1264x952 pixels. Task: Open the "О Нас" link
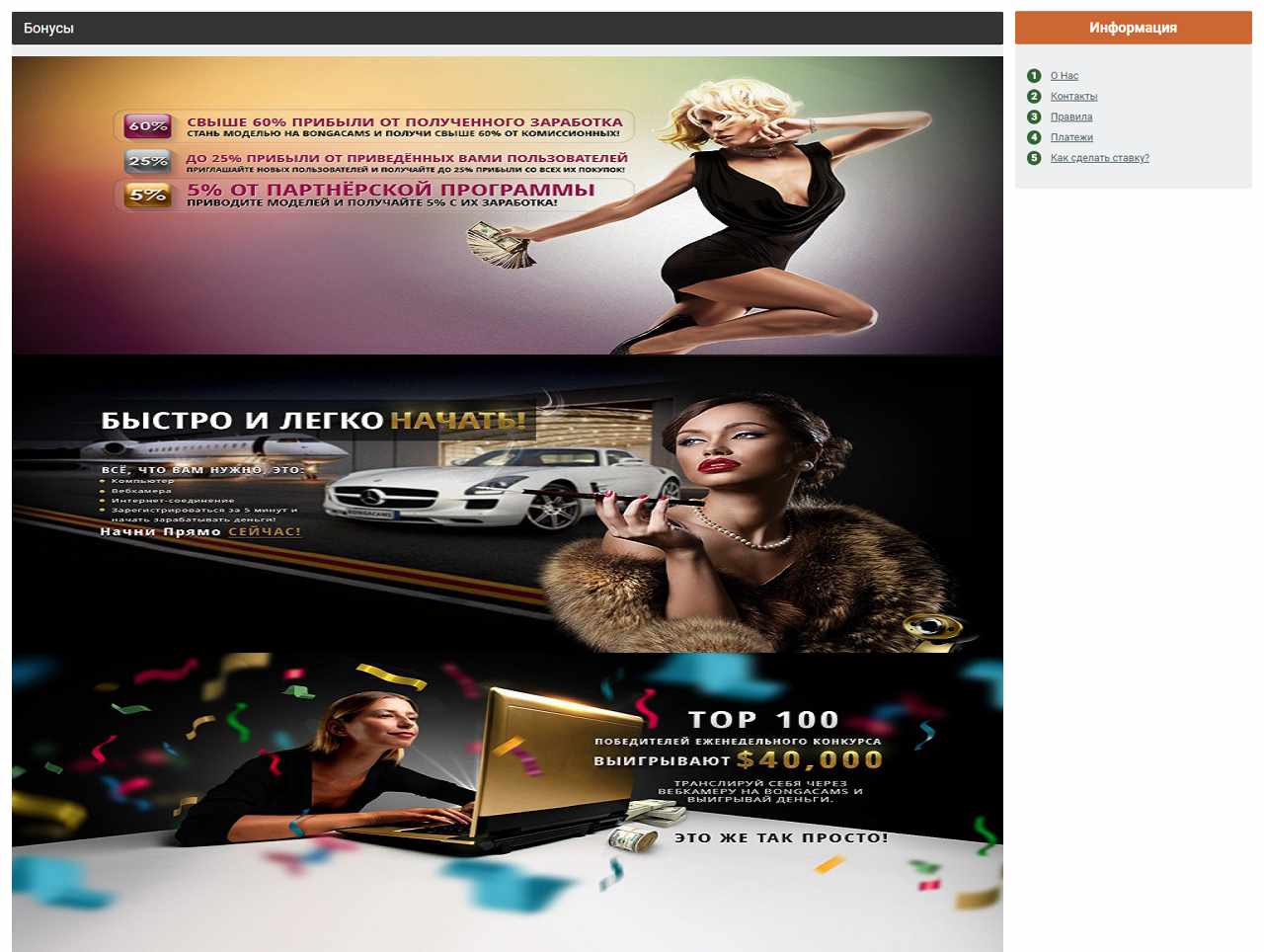[1065, 76]
